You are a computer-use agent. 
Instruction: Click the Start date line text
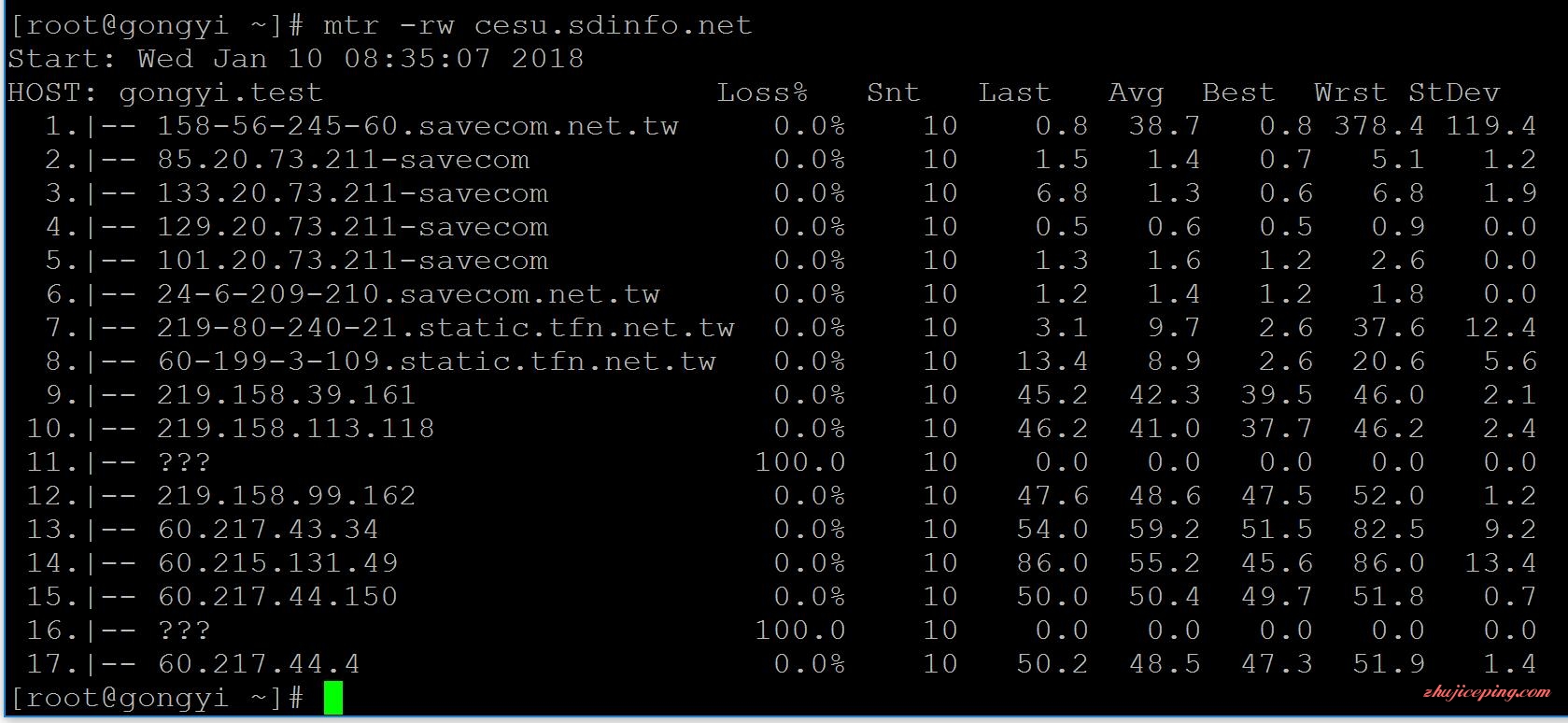point(295,59)
